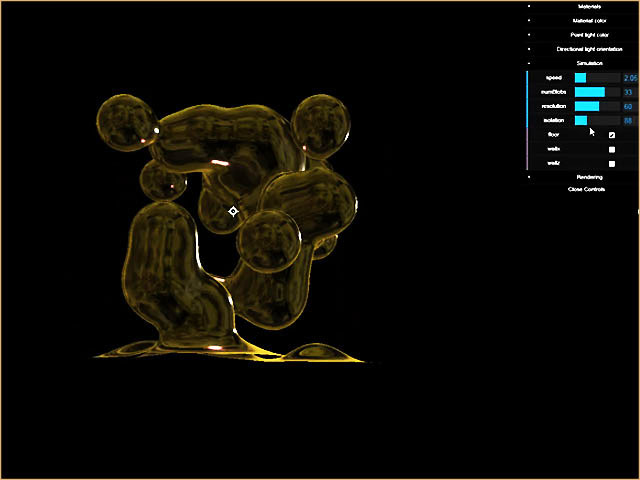
Task: Open Directional light orientation folder
Action: point(582,48)
